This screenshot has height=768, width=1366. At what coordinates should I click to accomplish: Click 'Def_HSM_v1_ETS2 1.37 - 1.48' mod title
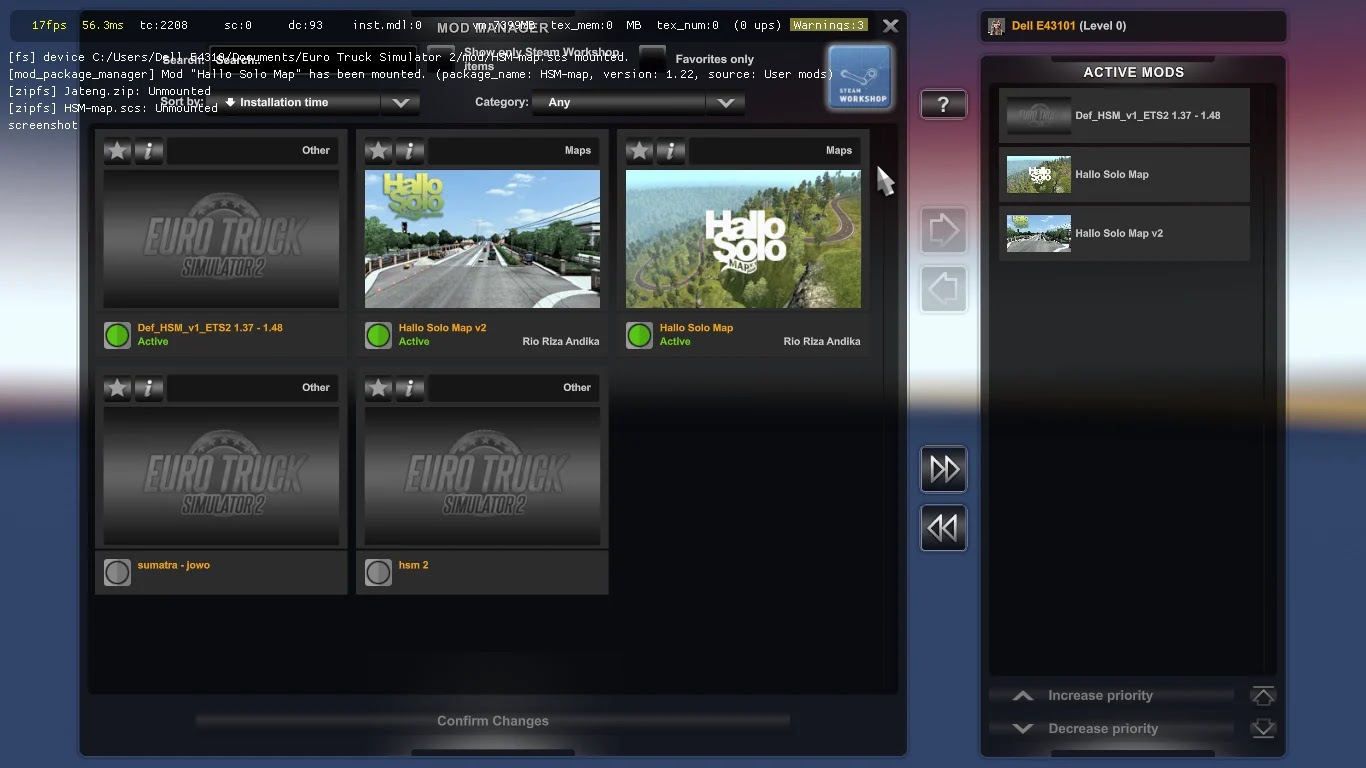coord(210,328)
